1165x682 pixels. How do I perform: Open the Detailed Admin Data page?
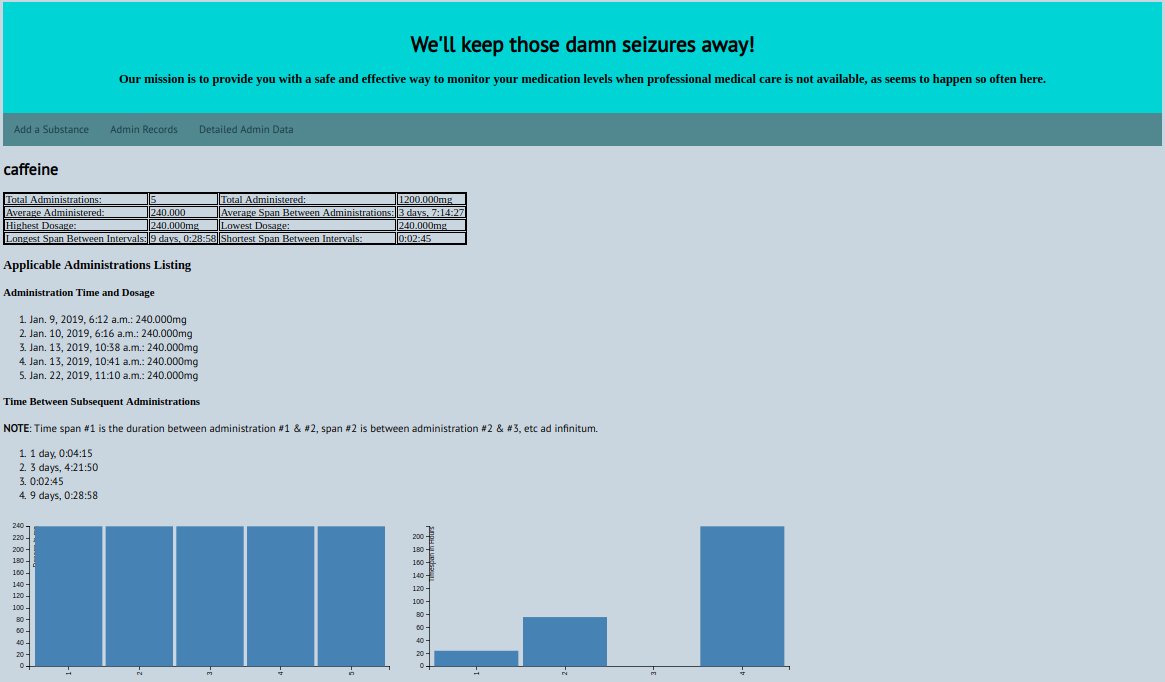pyautogui.click(x=246, y=129)
